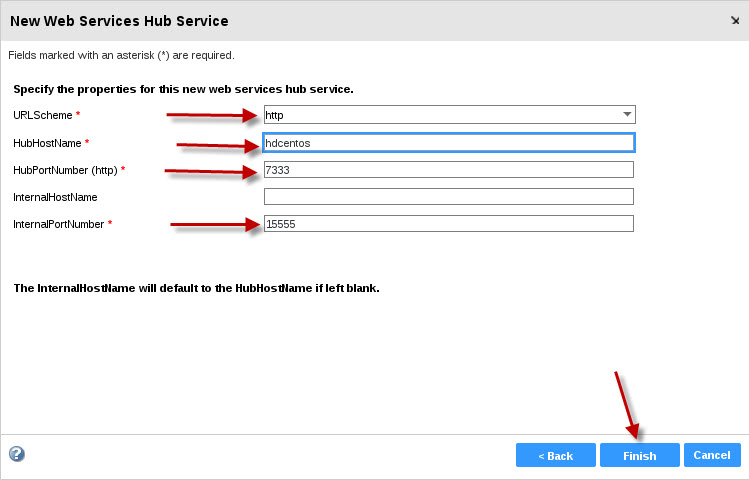Close the New Web Services Hub dialog
The width and height of the screenshot is (749, 480).
click(x=735, y=21)
